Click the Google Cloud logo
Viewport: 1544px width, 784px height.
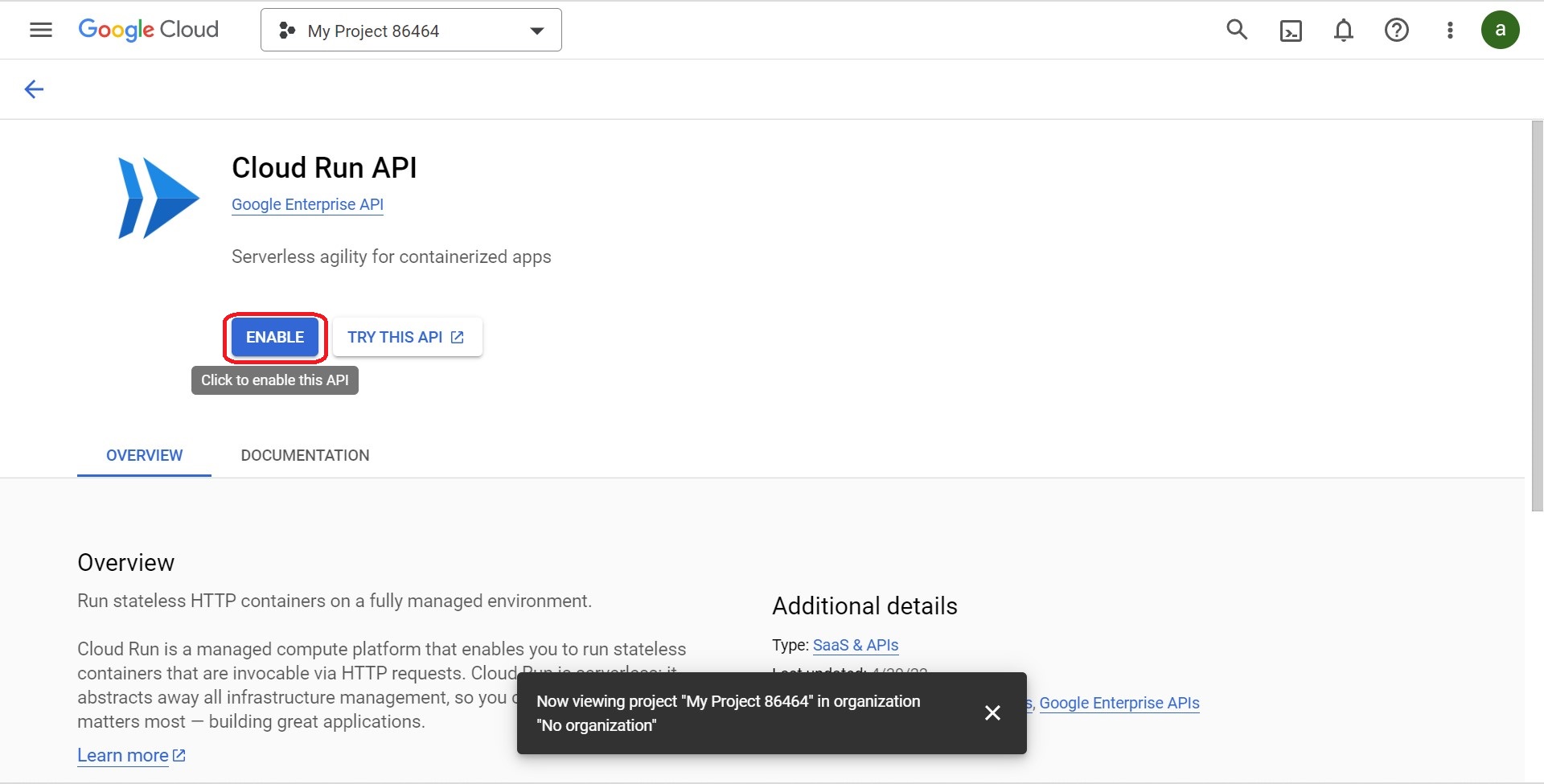[148, 30]
